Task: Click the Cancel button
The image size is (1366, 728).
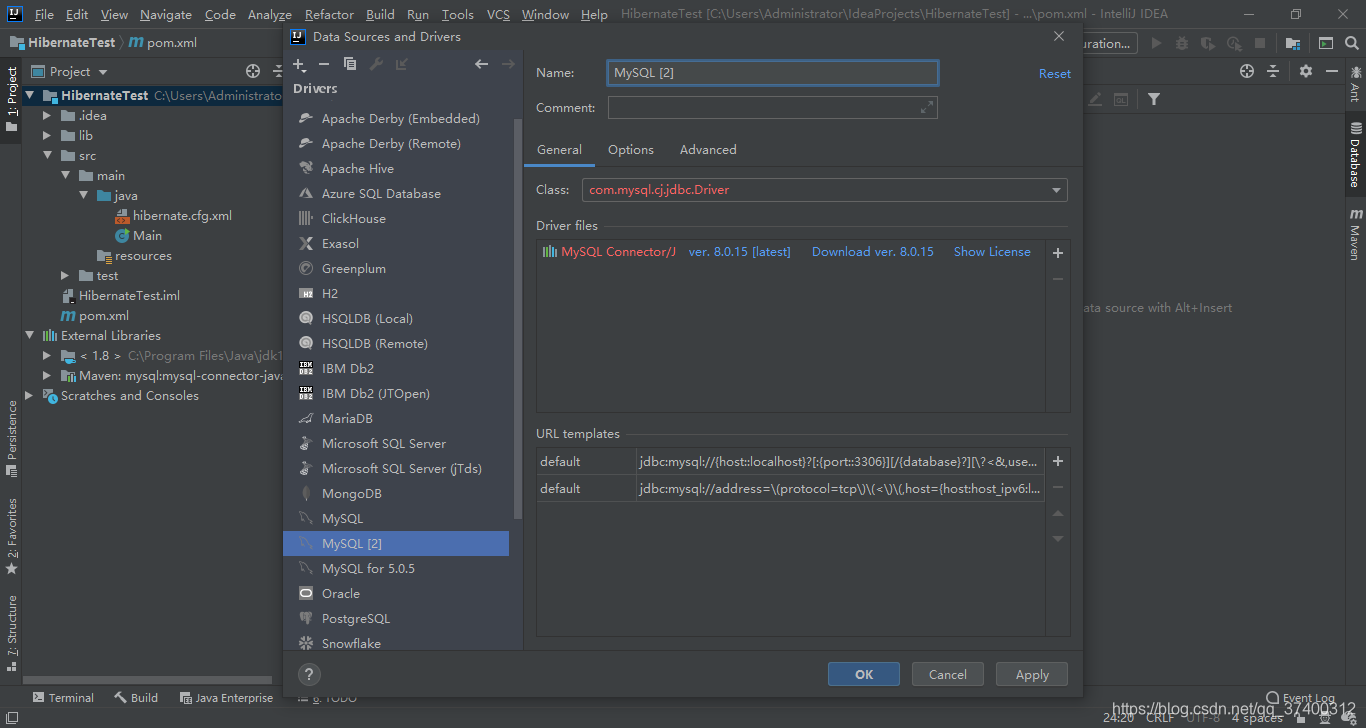Action: [947, 674]
